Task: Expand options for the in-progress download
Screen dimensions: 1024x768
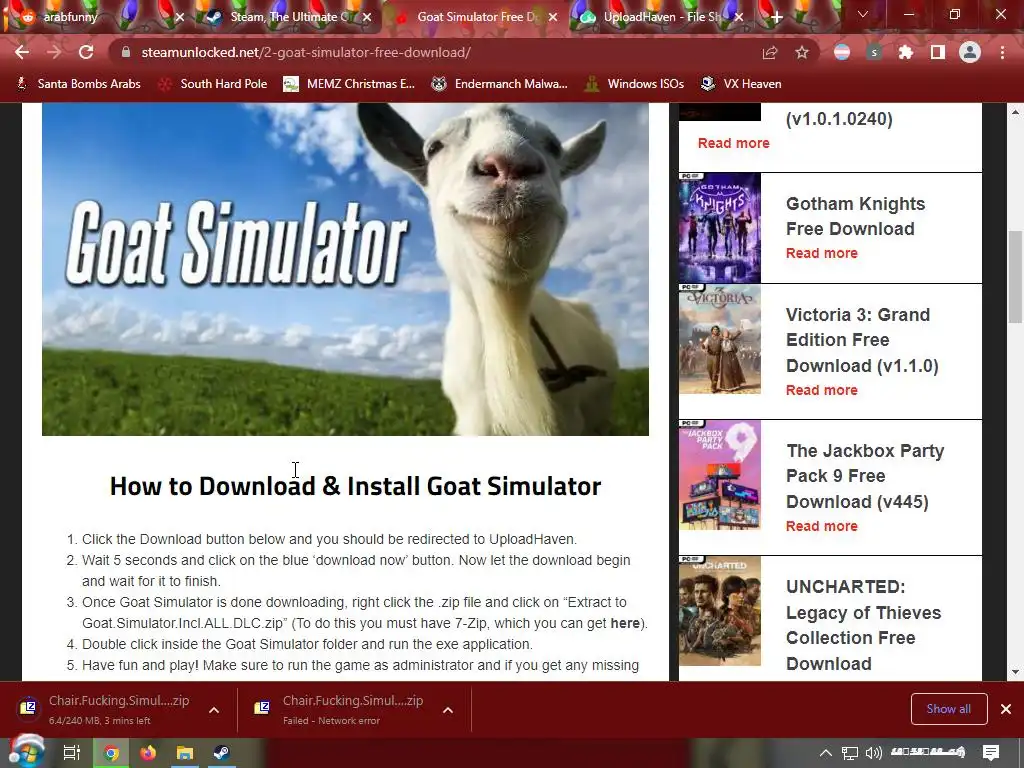Action: 214,710
